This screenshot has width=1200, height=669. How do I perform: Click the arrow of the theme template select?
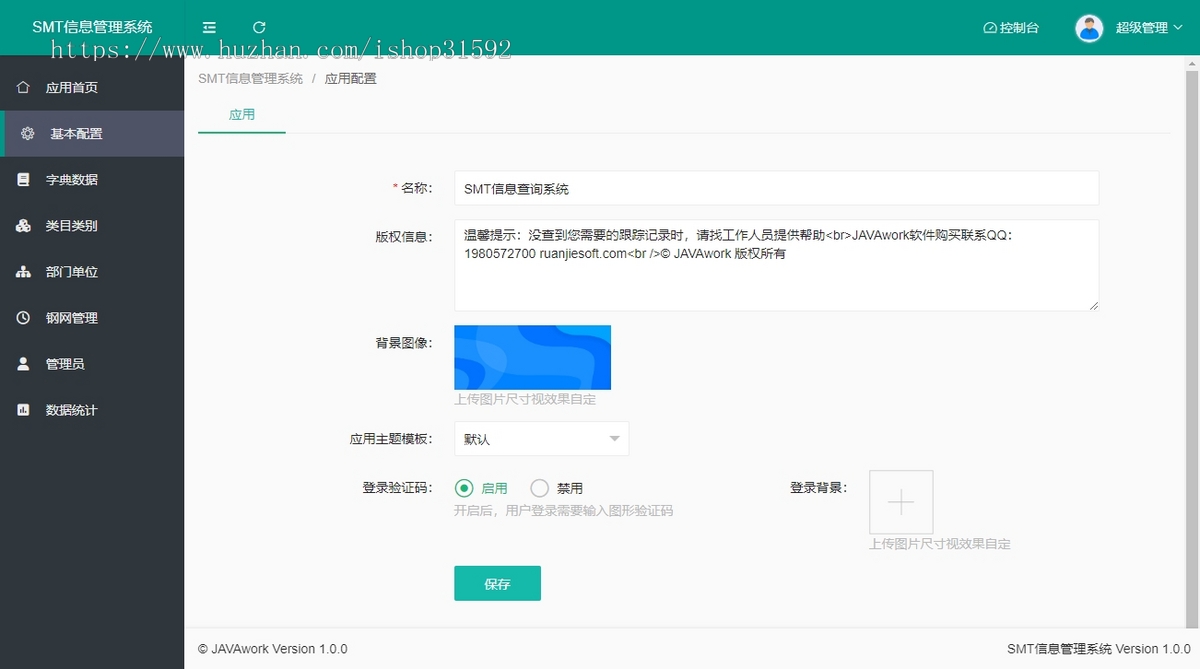point(614,438)
